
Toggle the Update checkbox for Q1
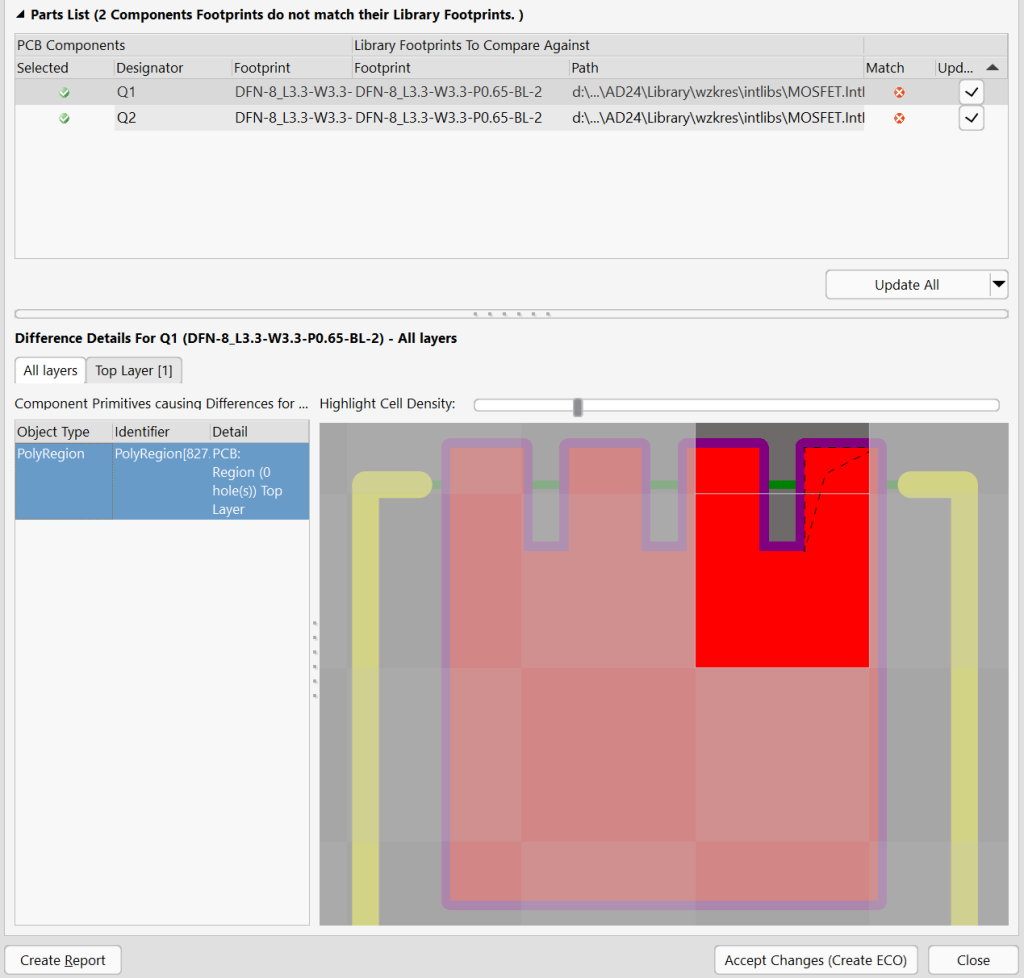point(971,92)
